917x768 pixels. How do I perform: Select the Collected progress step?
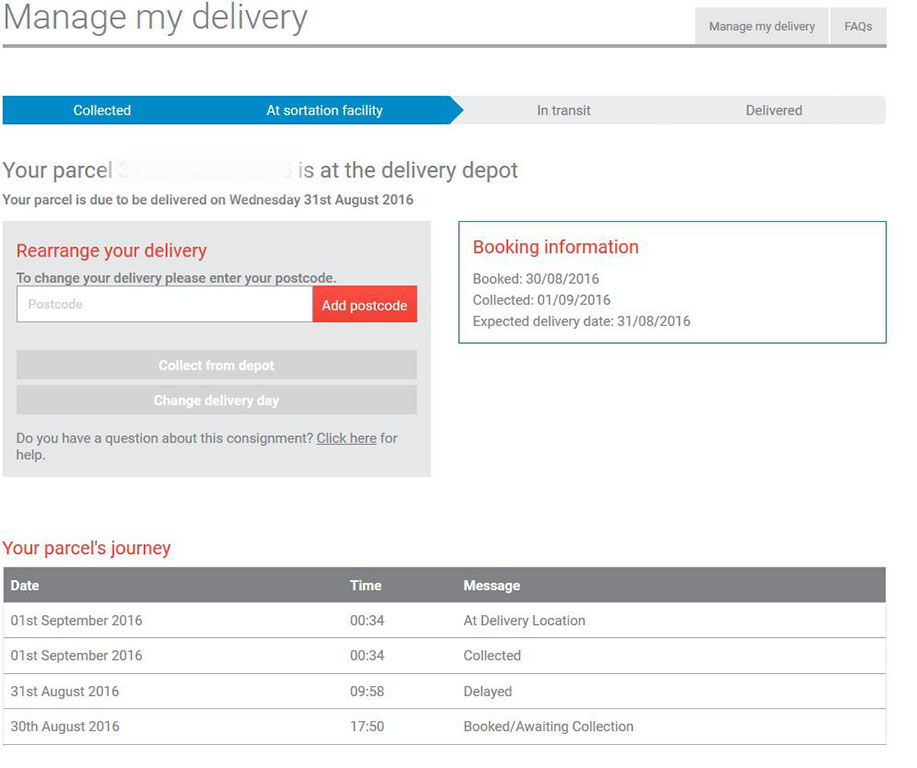pyautogui.click(x=102, y=111)
